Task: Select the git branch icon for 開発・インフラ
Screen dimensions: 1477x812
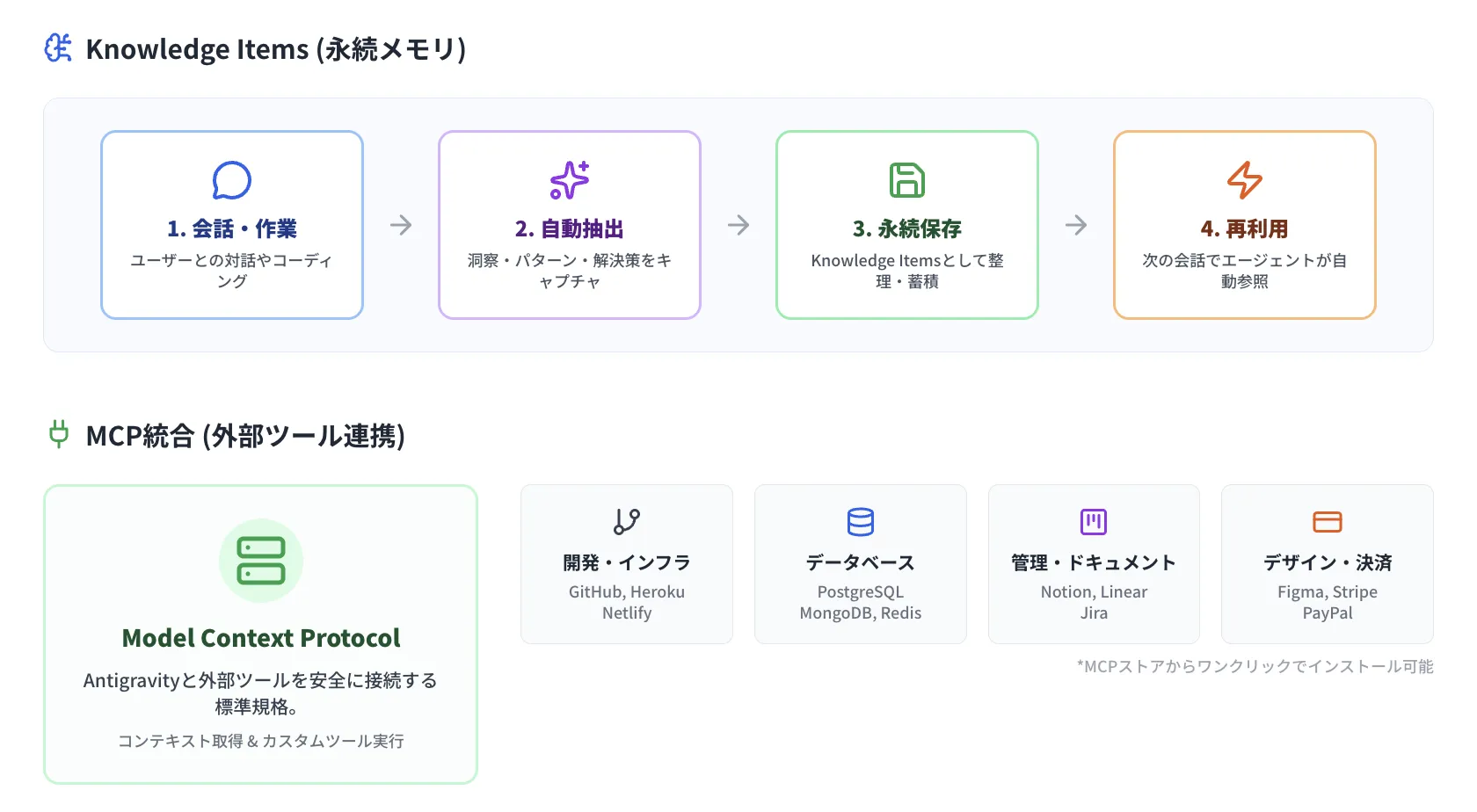Action: coord(626,522)
